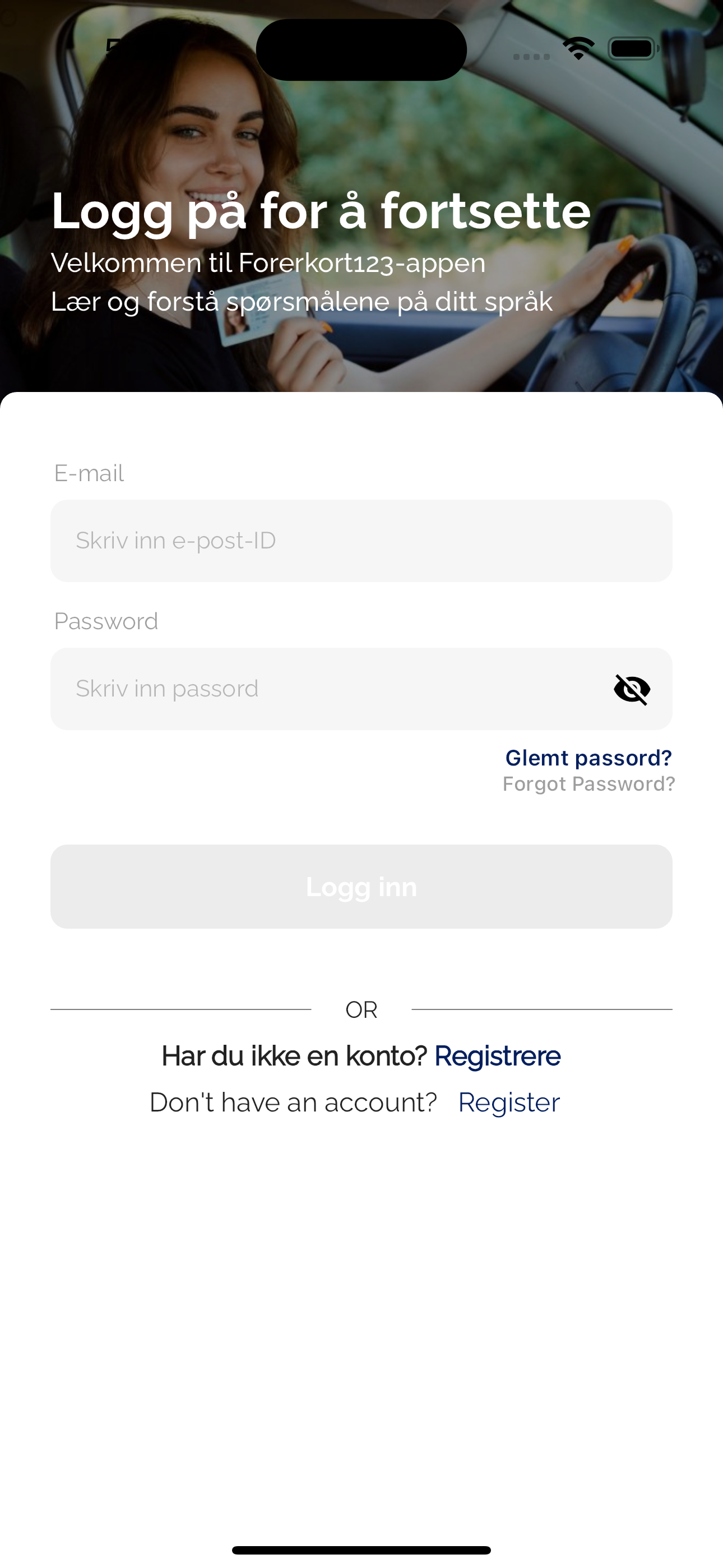Tap the "Har du ikke en konto?" text
Screen dimensions: 723x1568
coord(294,1056)
